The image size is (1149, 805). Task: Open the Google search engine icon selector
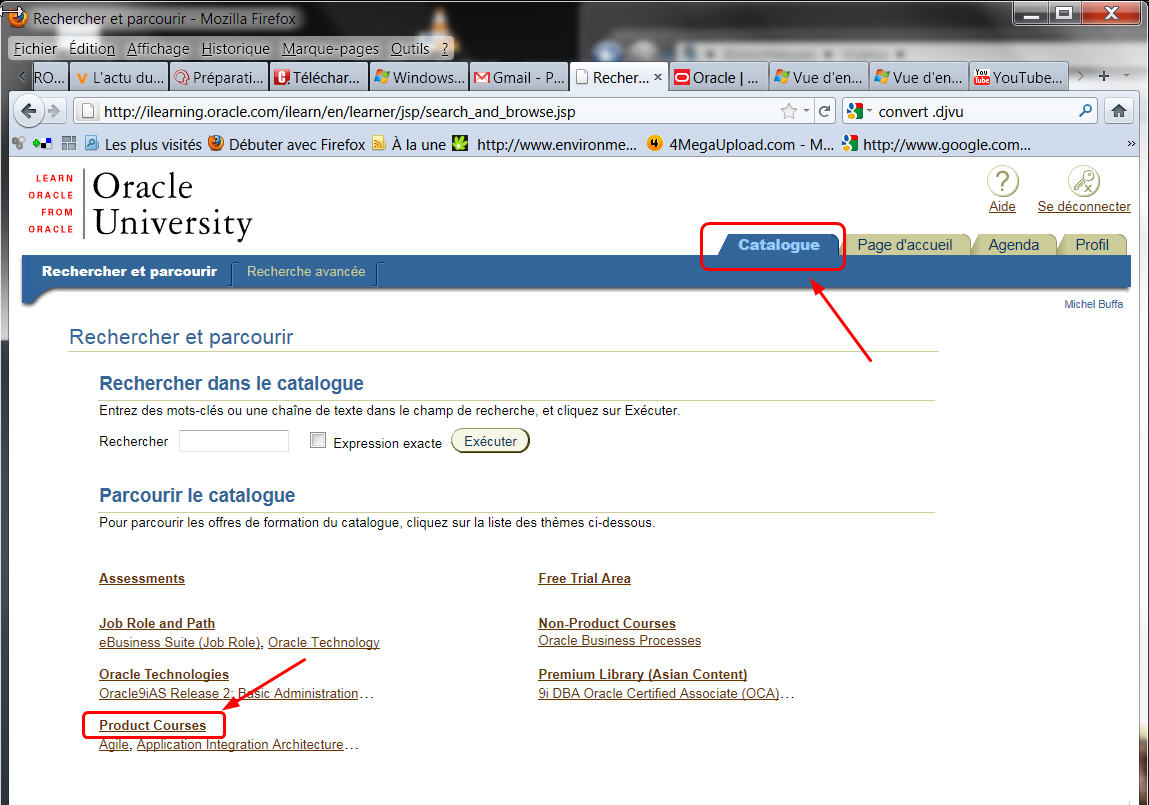coord(859,111)
